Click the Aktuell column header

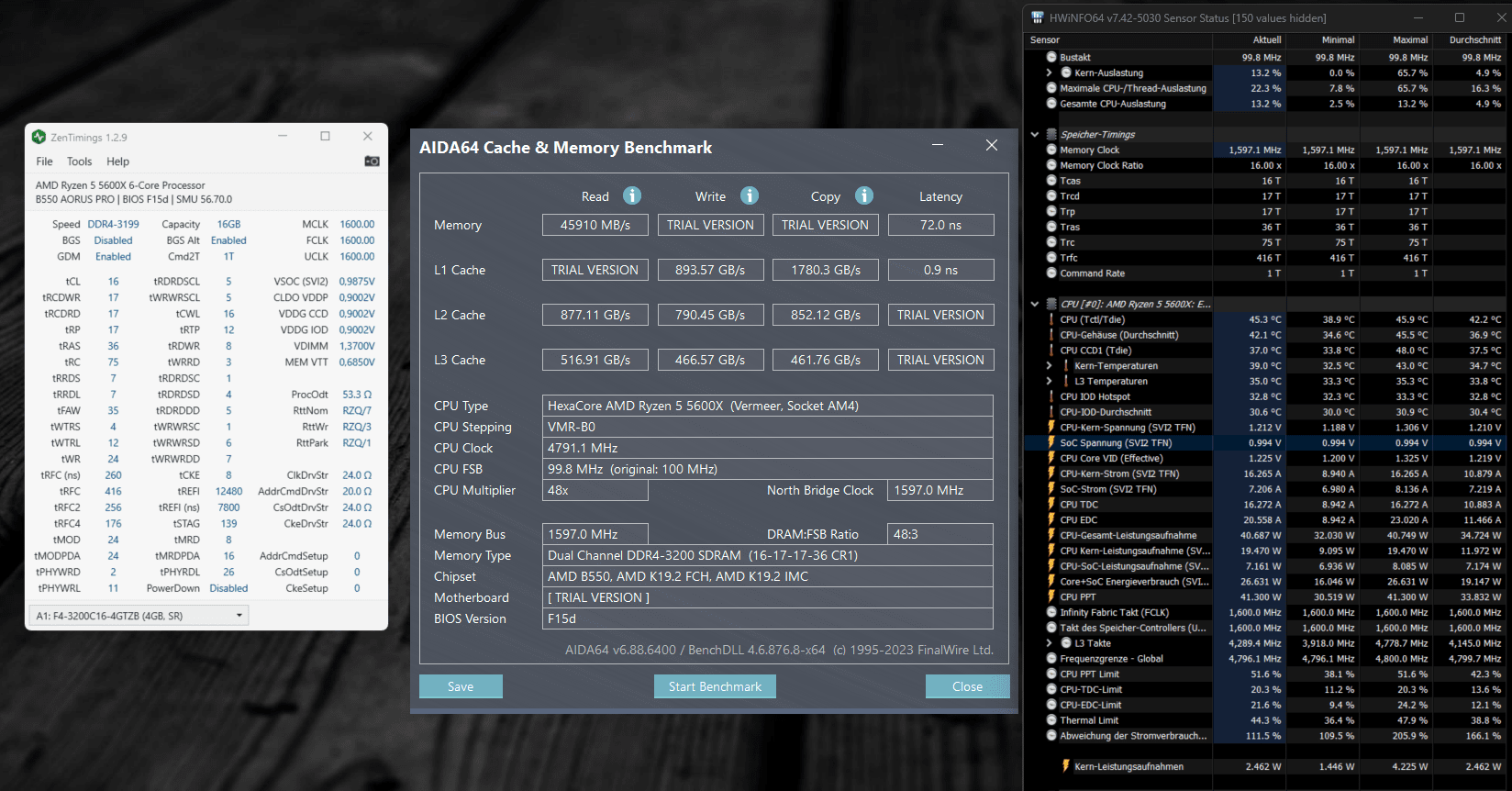click(x=1267, y=39)
